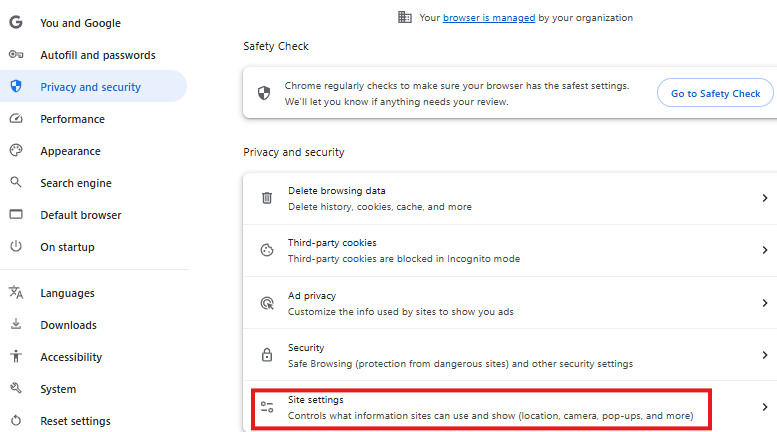This screenshot has width=777, height=432.
Task: Click the Downloads arrow icon
Action: [16, 325]
